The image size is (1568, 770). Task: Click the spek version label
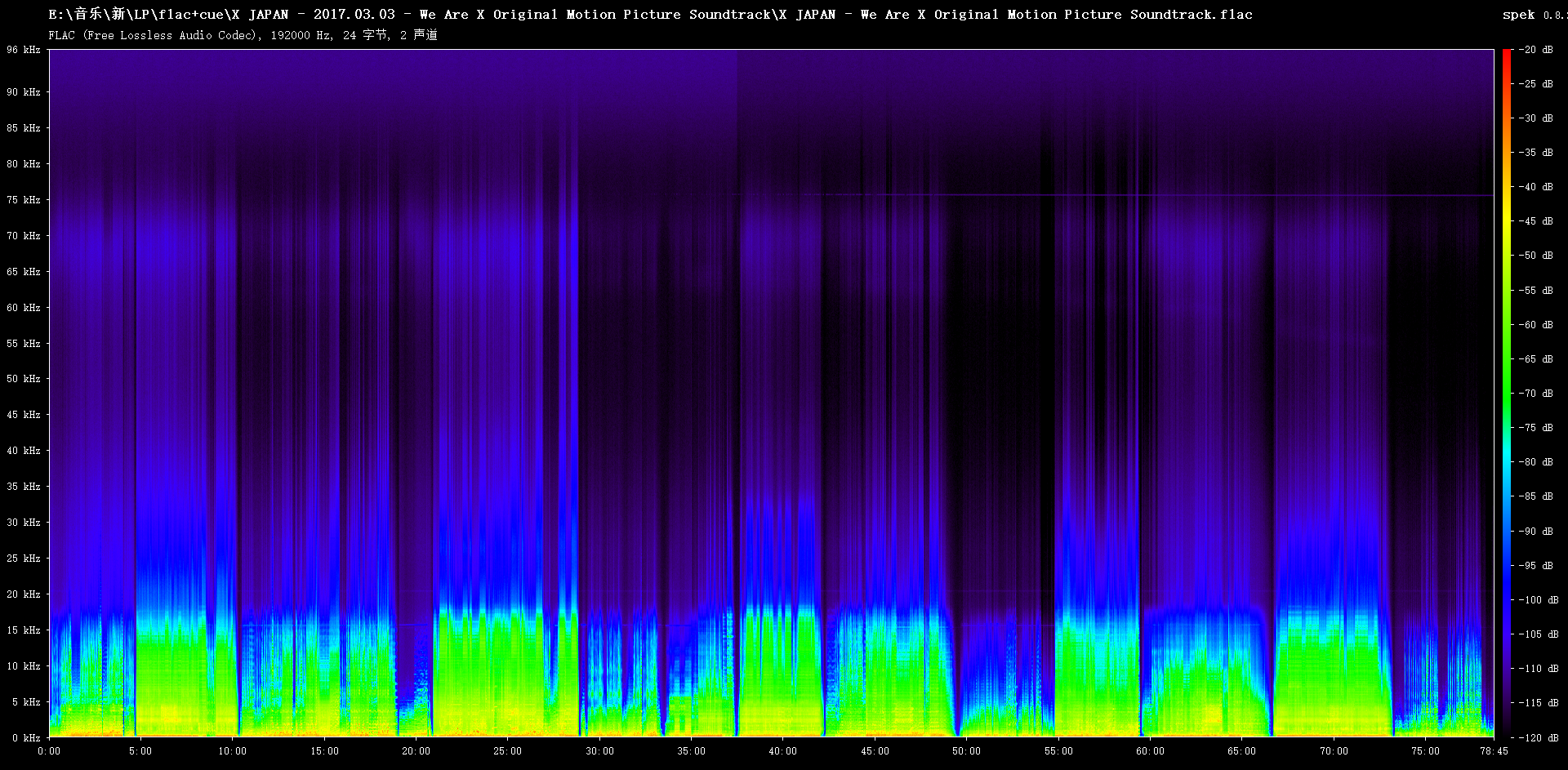click(1535, 15)
